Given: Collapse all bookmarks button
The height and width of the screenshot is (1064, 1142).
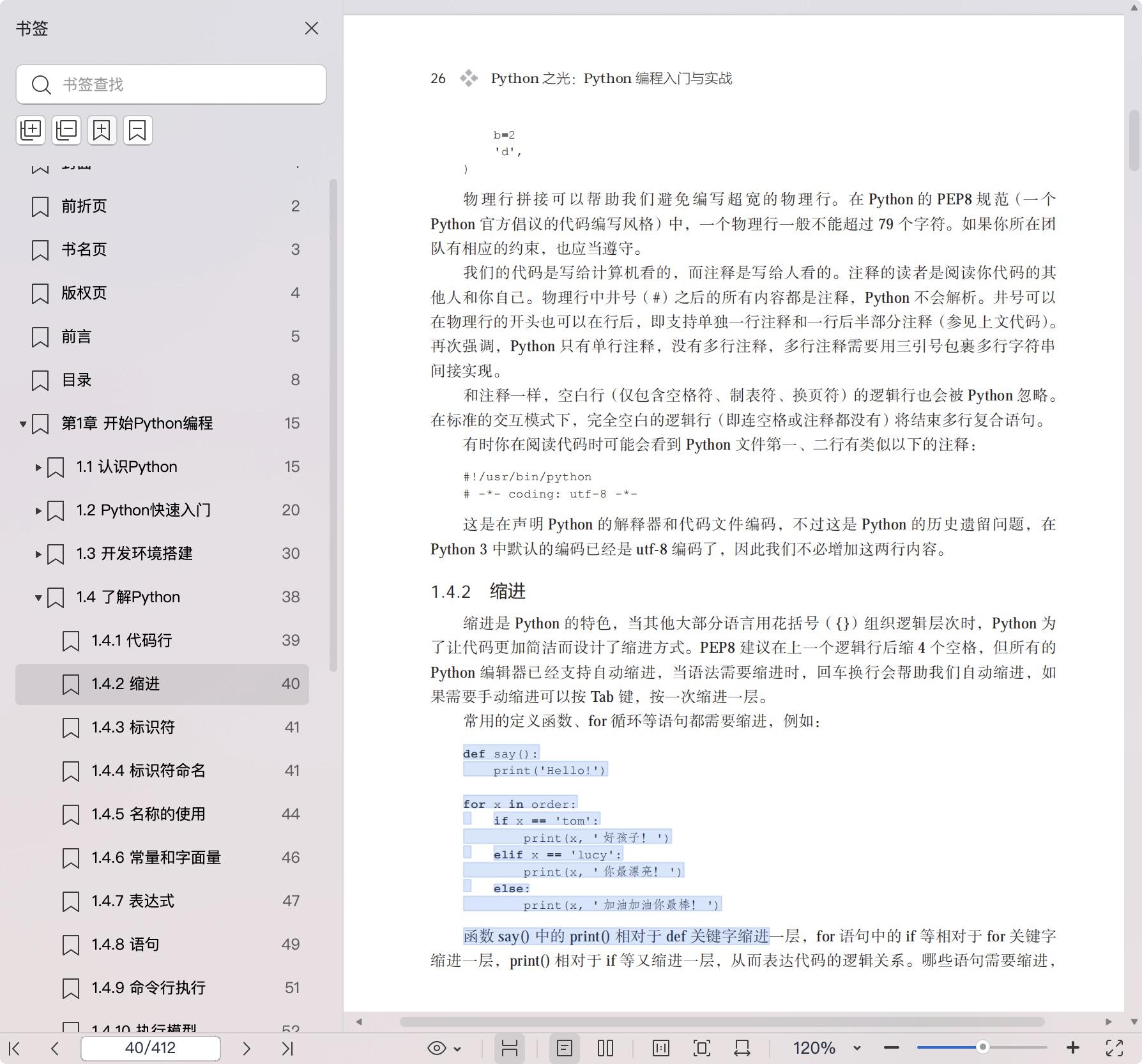Looking at the screenshot, I should pyautogui.click(x=66, y=130).
